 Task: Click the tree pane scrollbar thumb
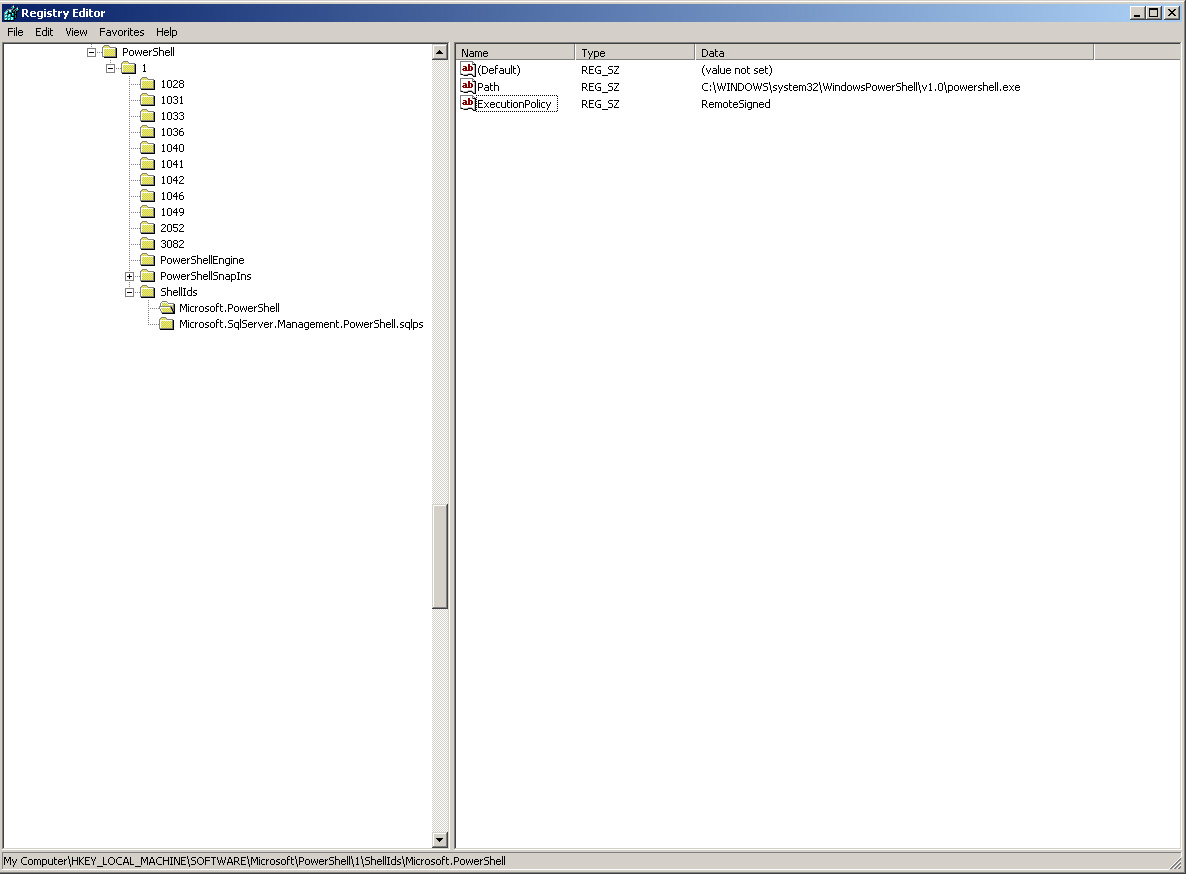point(440,556)
